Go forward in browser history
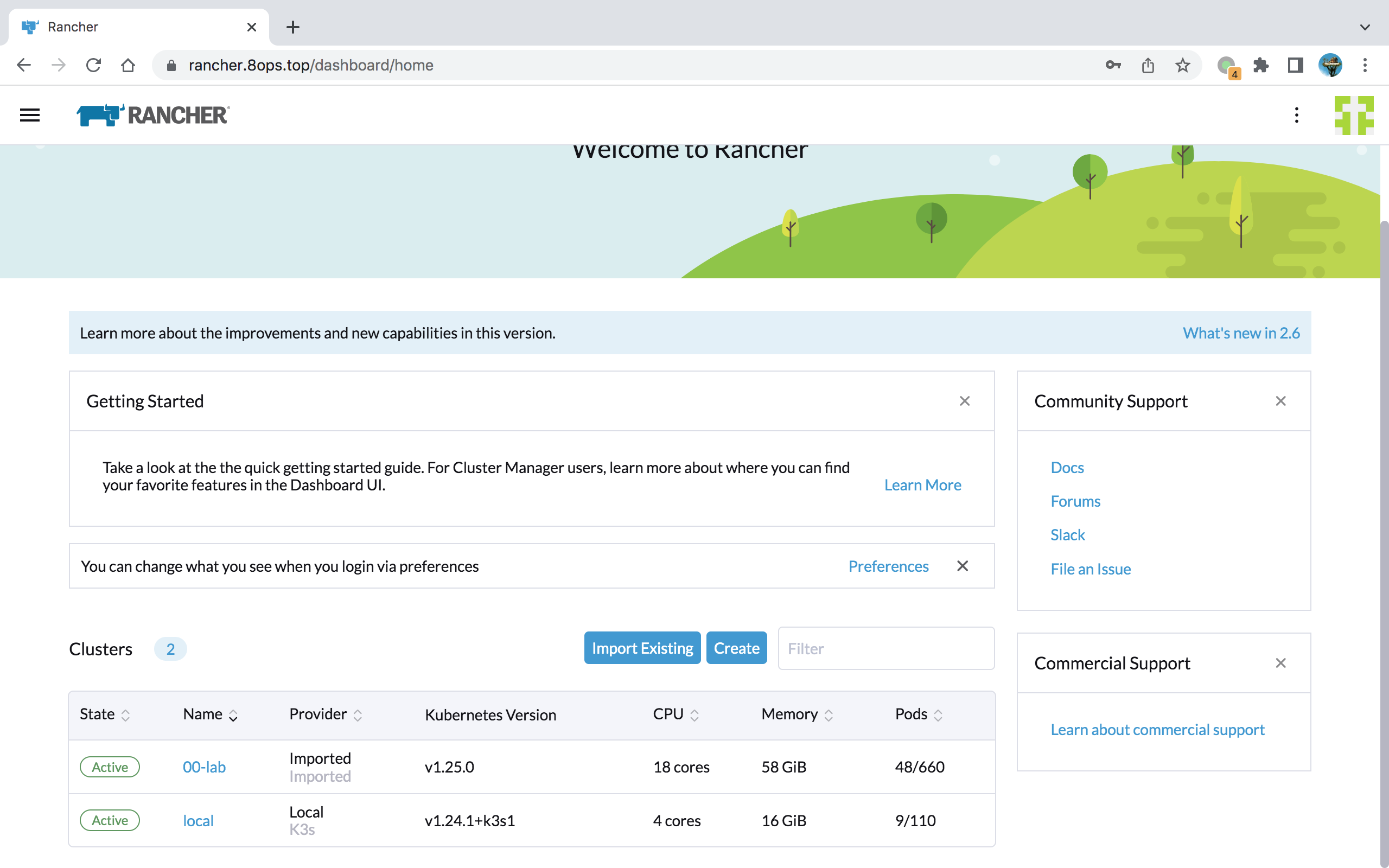Screen dimensions: 1389x868 click(x=59, y=65)
